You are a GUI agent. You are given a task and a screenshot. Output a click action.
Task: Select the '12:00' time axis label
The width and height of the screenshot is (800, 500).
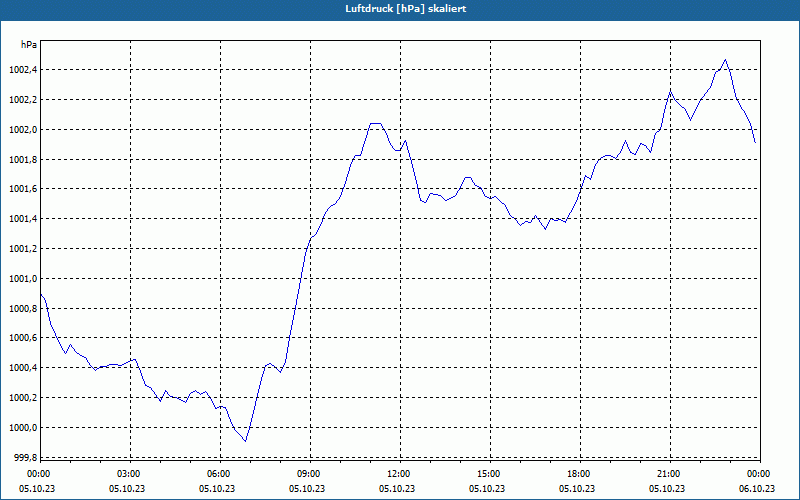pyautogui.click(x=398, y=474)
